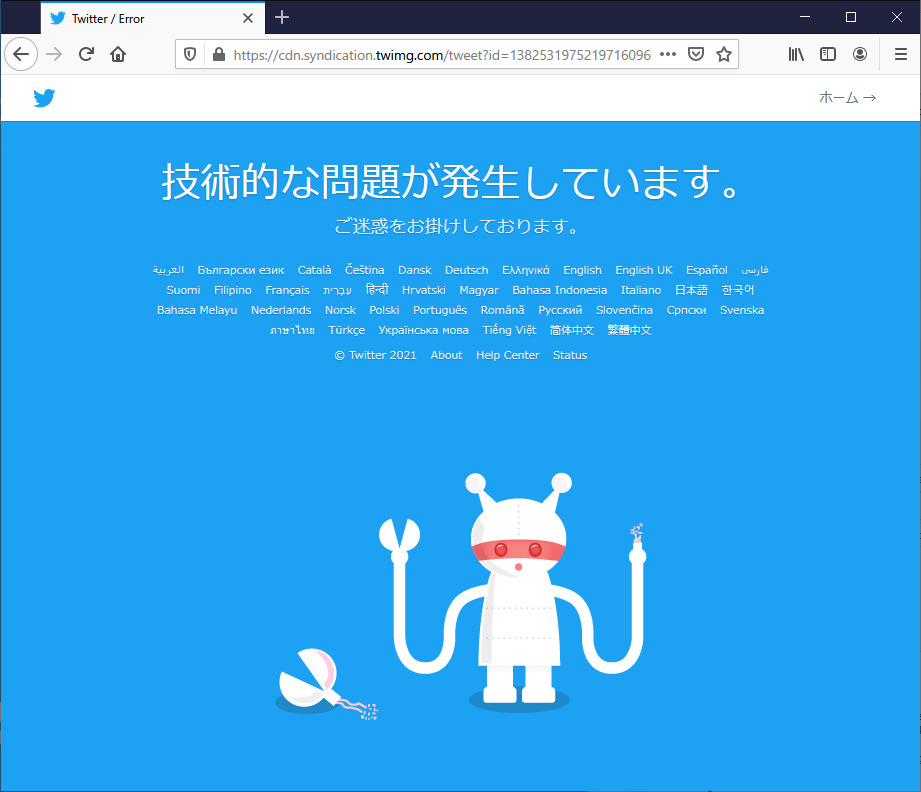The height and width of the screenshot is (792, 921).
Task: Click the Türkçe language link
Action: tap(347, 330)
